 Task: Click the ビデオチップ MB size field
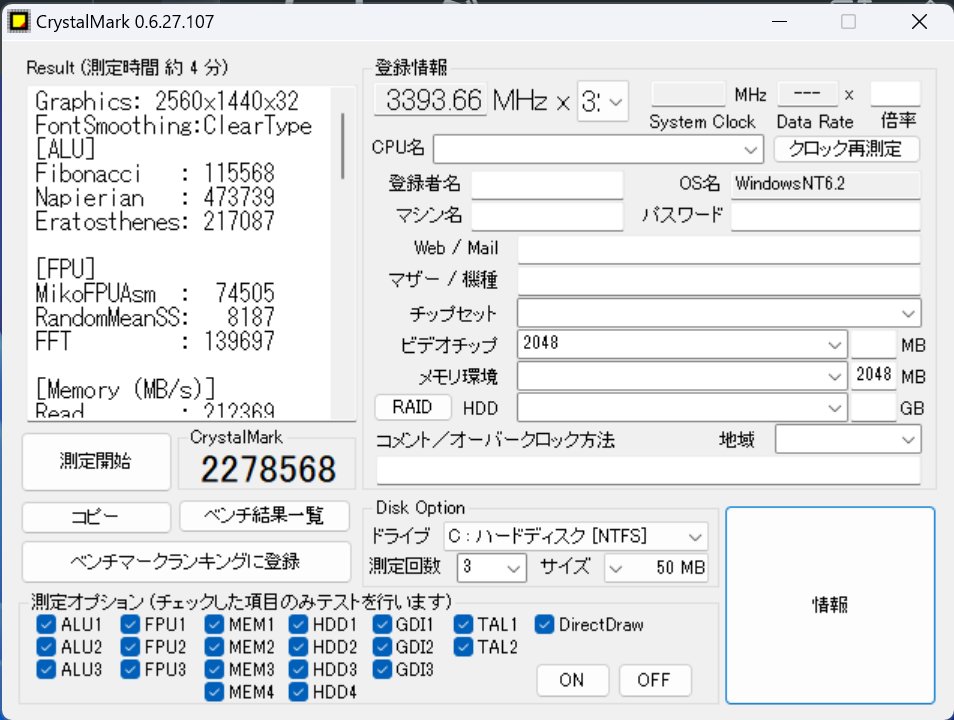[x=874, y=344]
